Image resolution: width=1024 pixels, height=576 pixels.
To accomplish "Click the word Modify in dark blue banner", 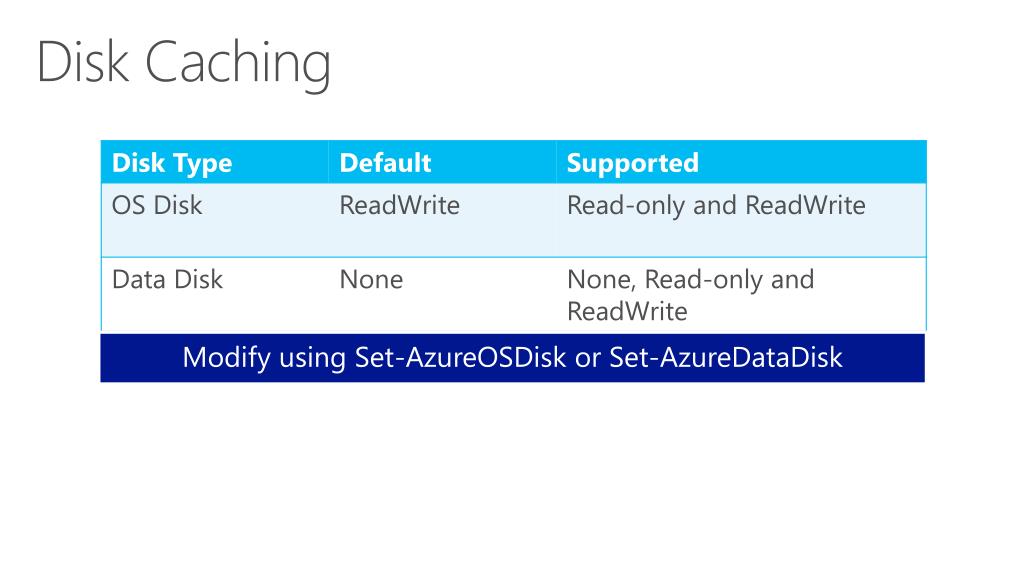I will coord(227,359).
